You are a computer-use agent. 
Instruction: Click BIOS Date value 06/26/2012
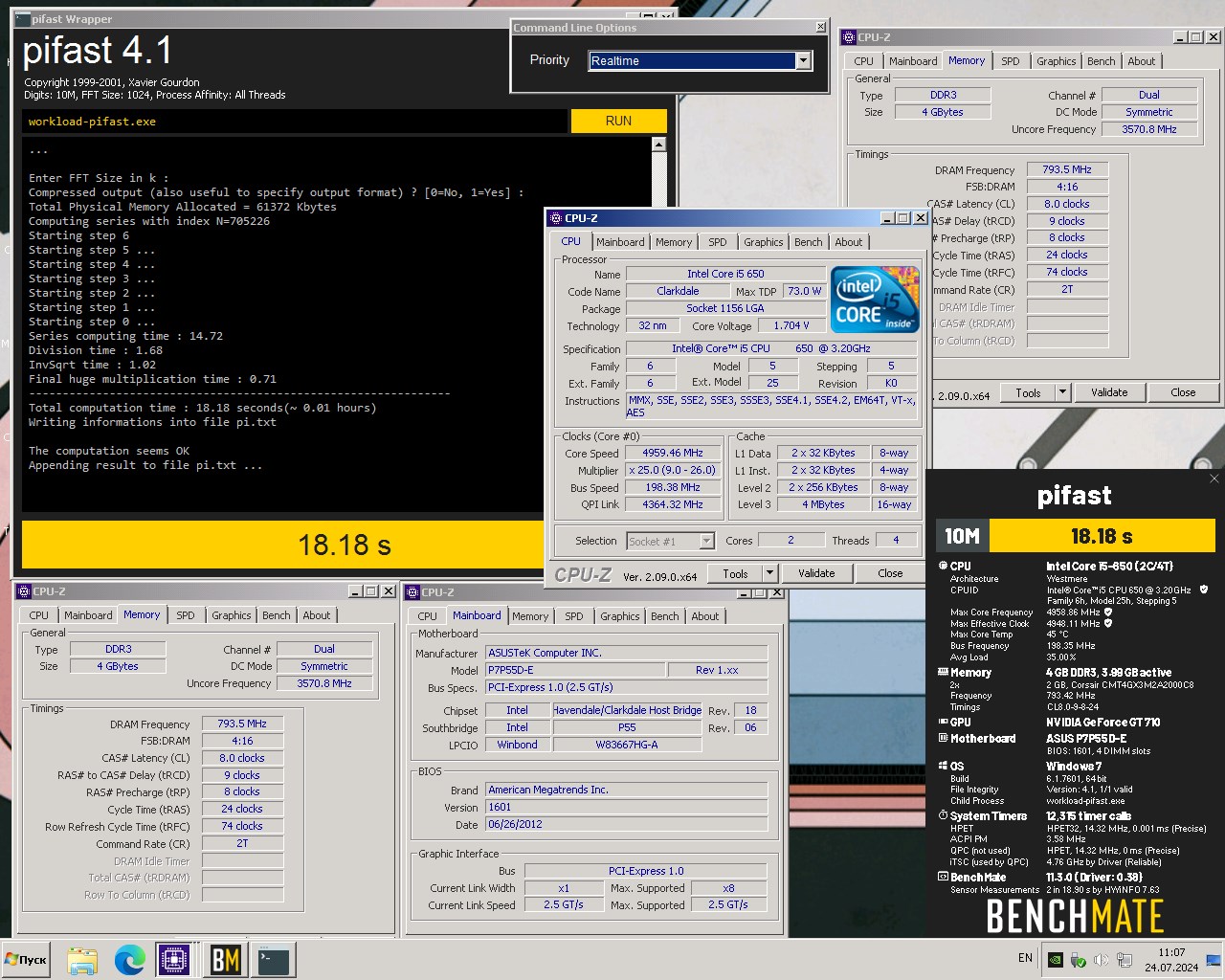tap(627, 824)
